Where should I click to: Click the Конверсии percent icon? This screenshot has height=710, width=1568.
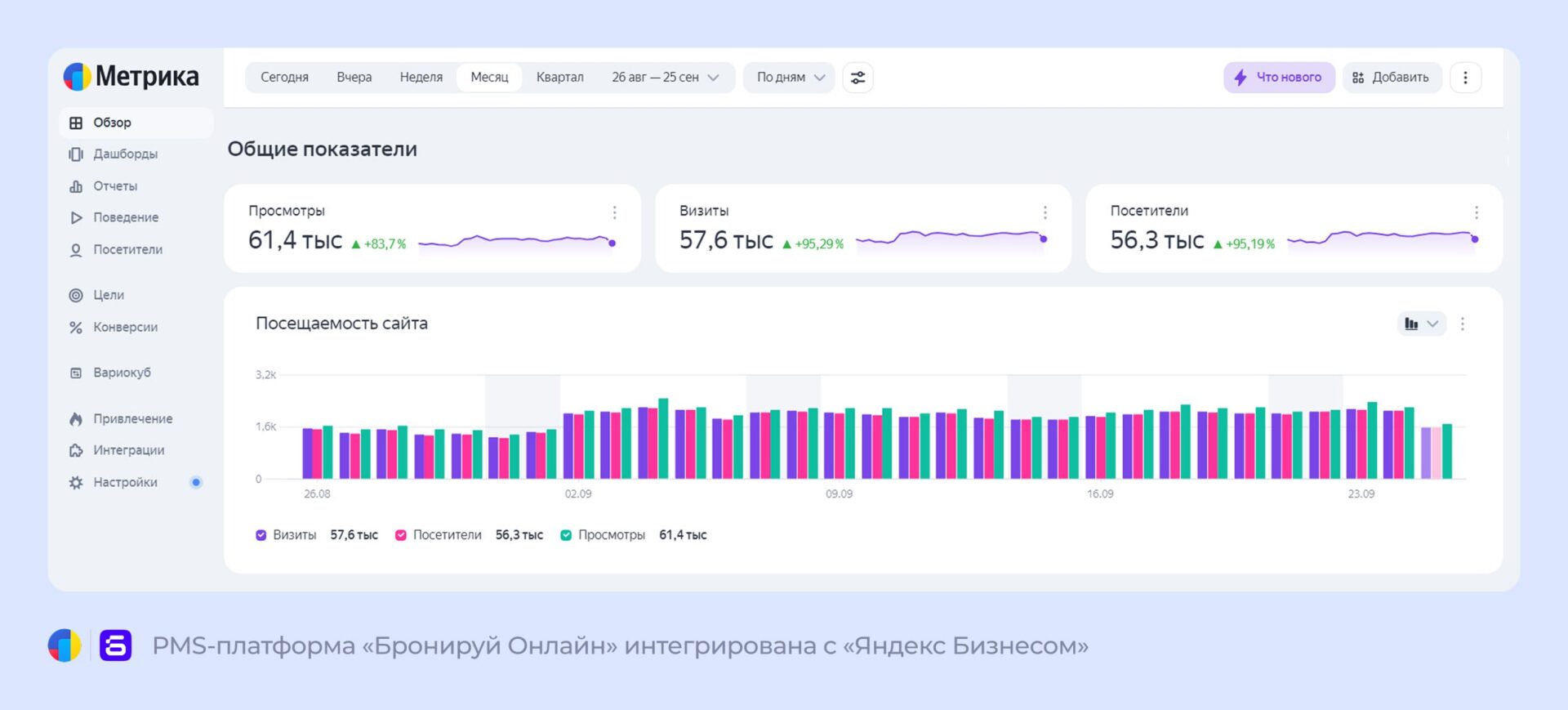click(x=76, y=328)
